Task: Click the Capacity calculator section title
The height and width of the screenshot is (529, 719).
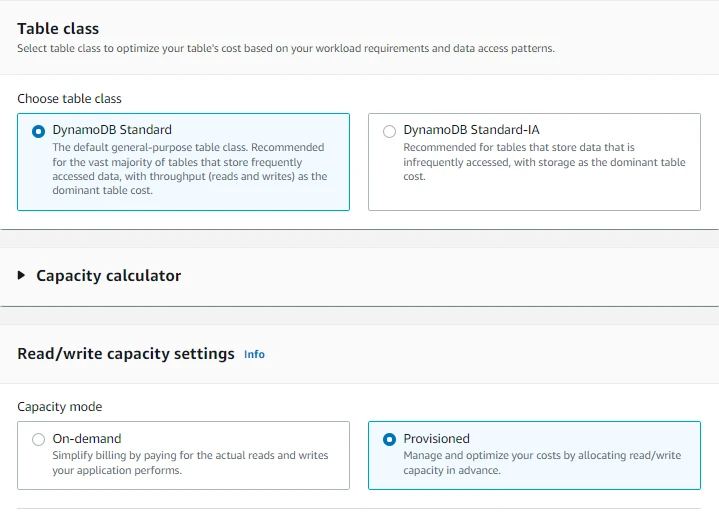Action: click(108, 275)
